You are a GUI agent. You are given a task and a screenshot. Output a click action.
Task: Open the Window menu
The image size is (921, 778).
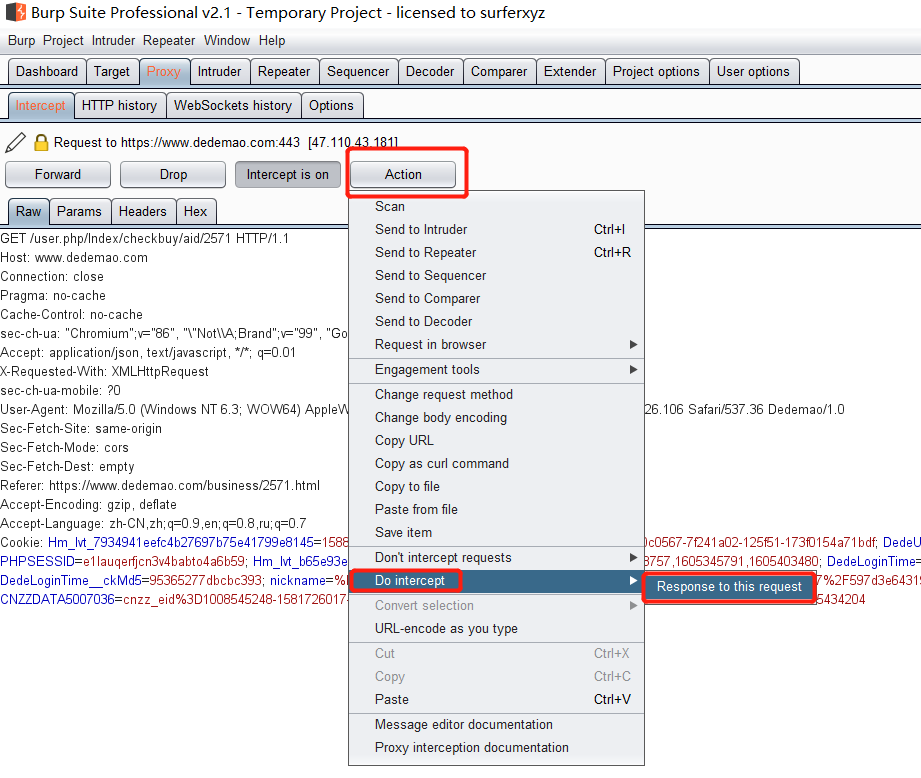tap(227, 41)
